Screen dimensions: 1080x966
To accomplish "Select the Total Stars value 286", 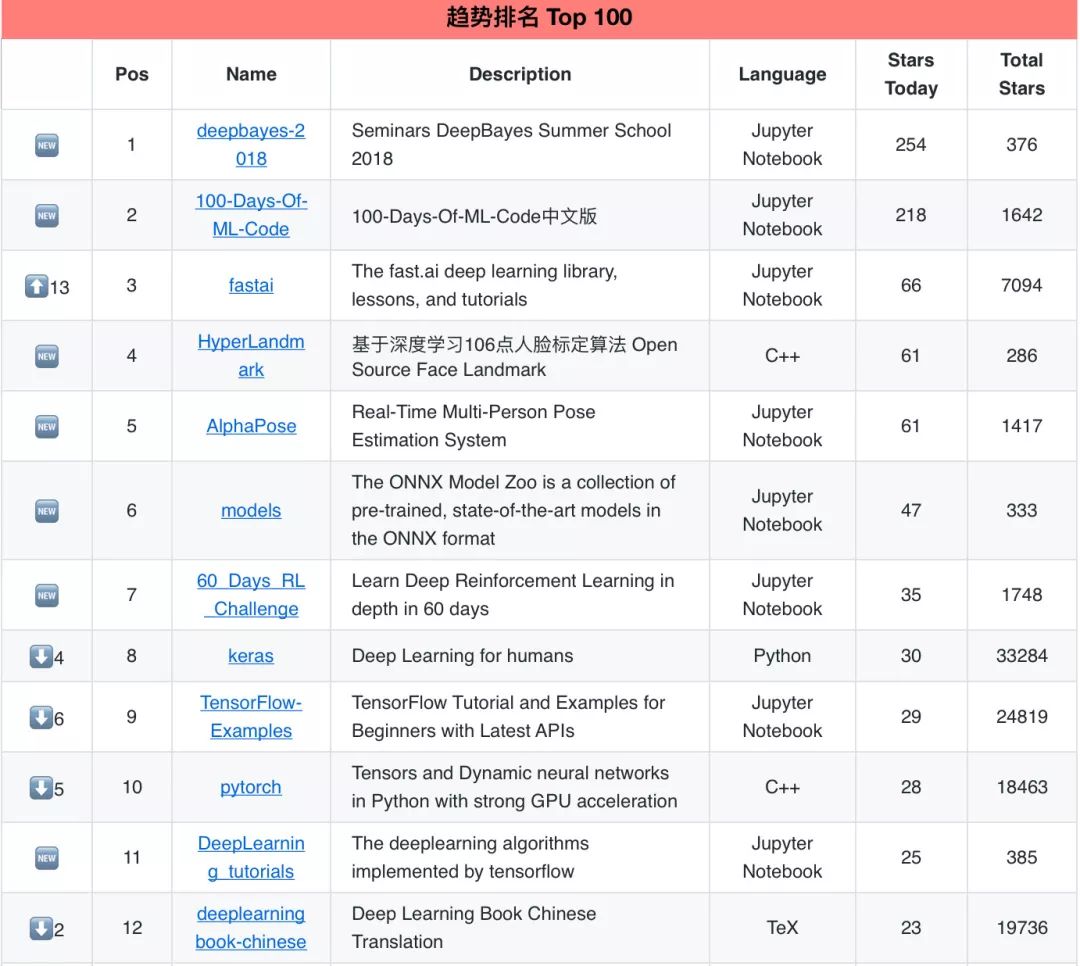I will [1021, 356].
